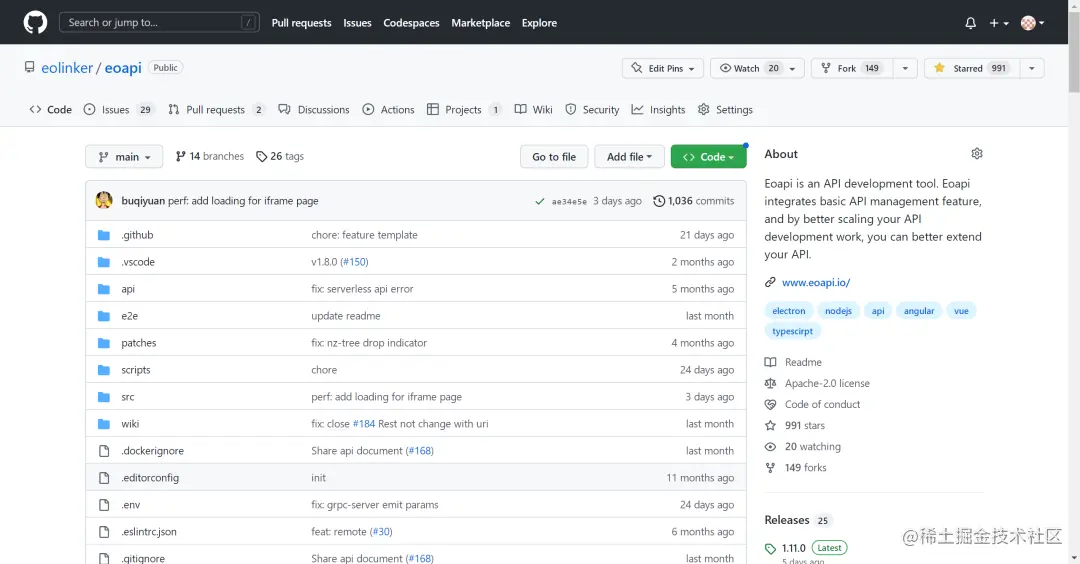Open the .vscode folder
The width and height of the screenshot is (1080, 564).
138,262
